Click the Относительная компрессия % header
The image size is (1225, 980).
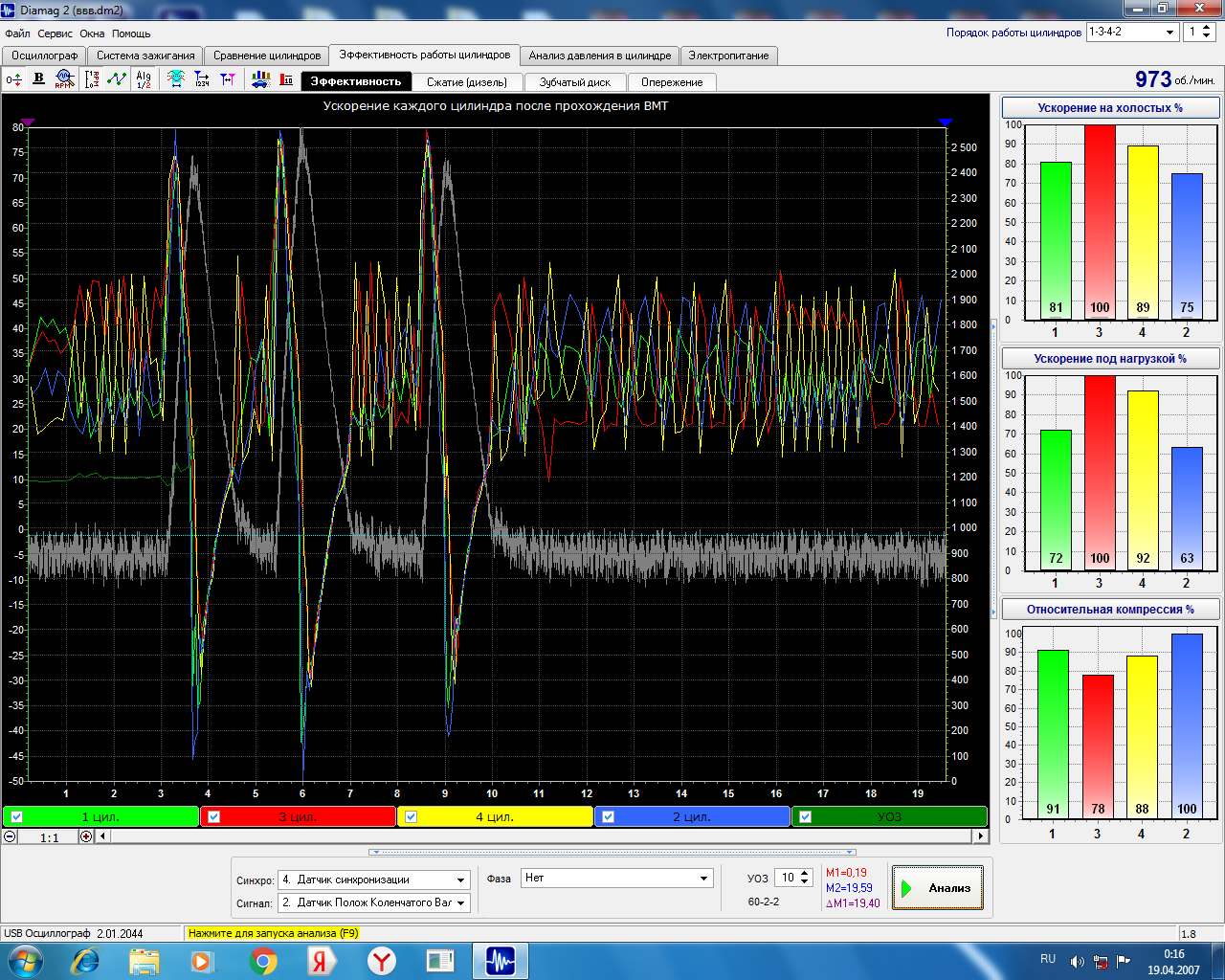pyautogui.click(x=1110, y=610)
